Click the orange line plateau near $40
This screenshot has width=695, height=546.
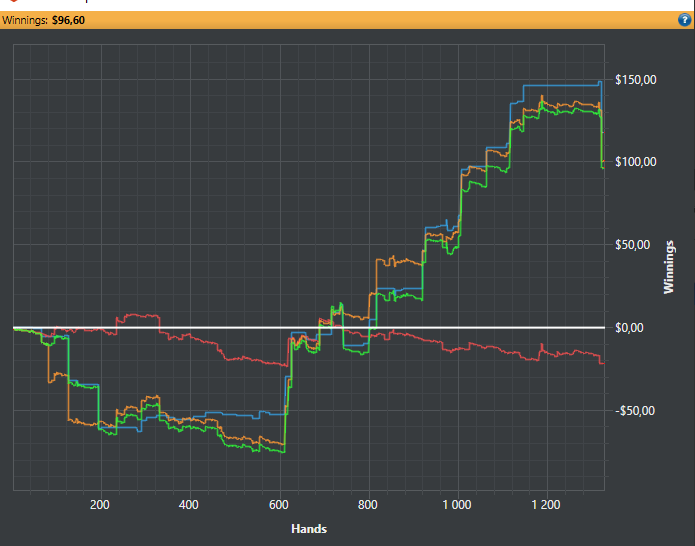399,261
